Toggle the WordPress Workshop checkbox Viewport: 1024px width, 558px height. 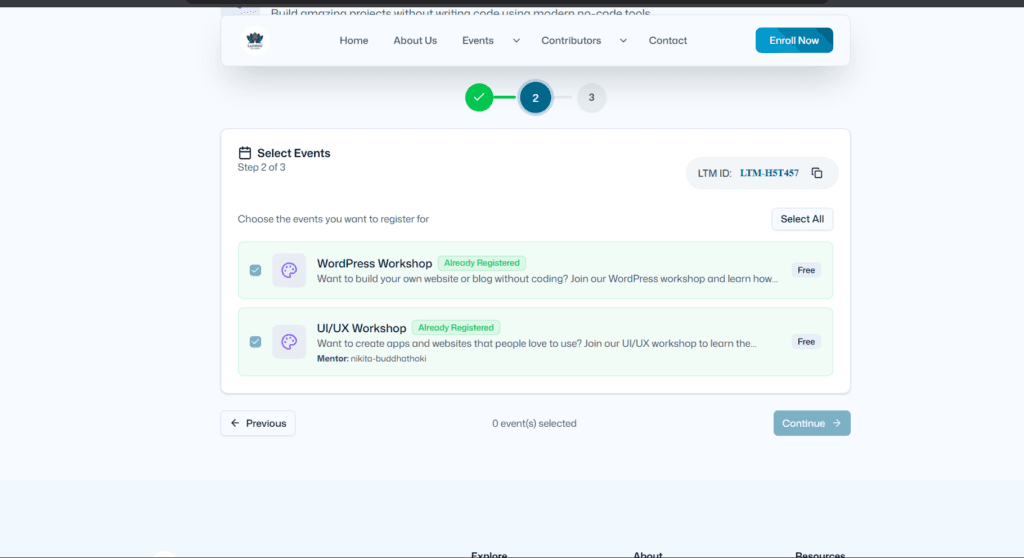click(x=255, y=270)
